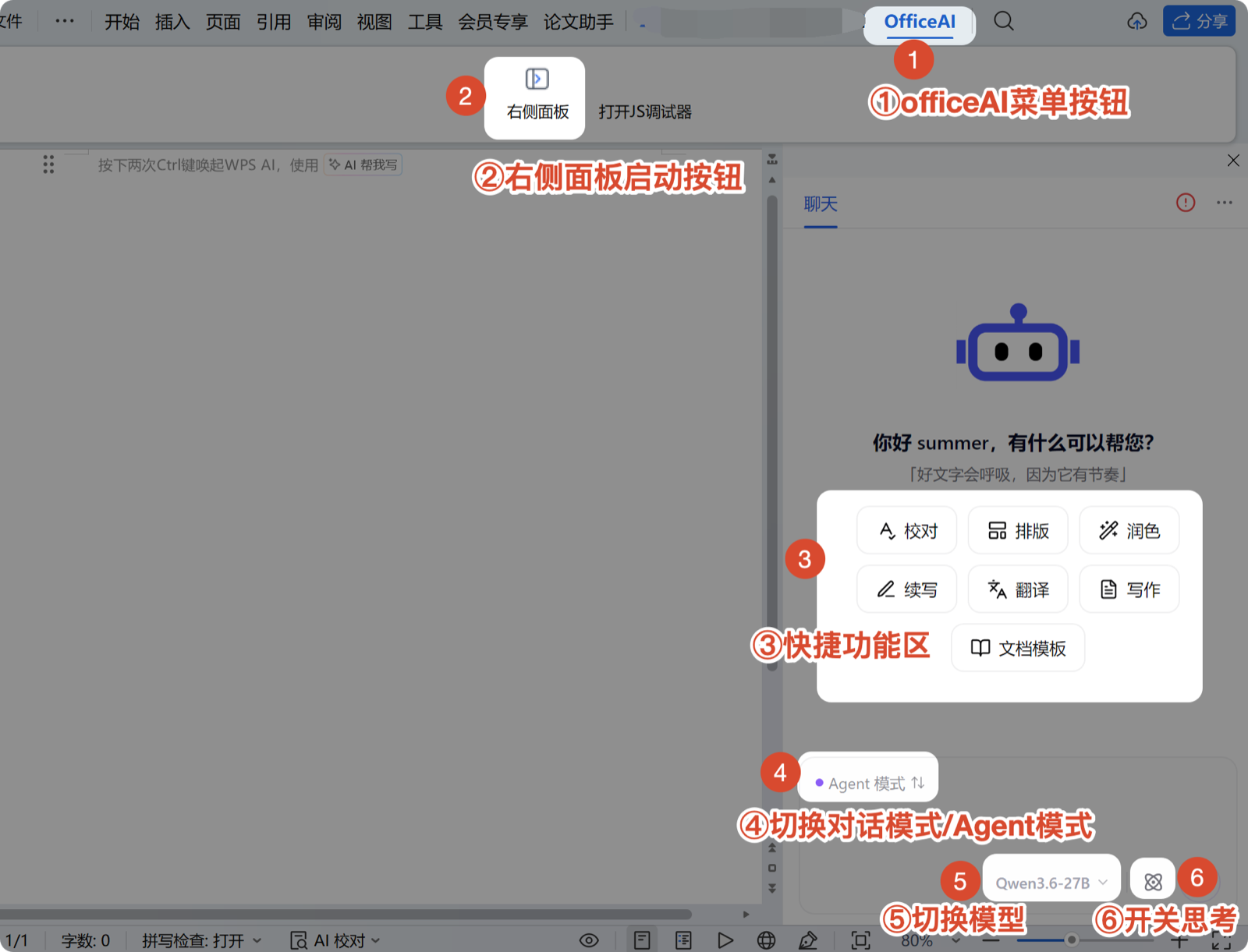Click the red alert circle icon
Image resolution: width=1248 pixels, height=952 pixels.
[1186, 203]
